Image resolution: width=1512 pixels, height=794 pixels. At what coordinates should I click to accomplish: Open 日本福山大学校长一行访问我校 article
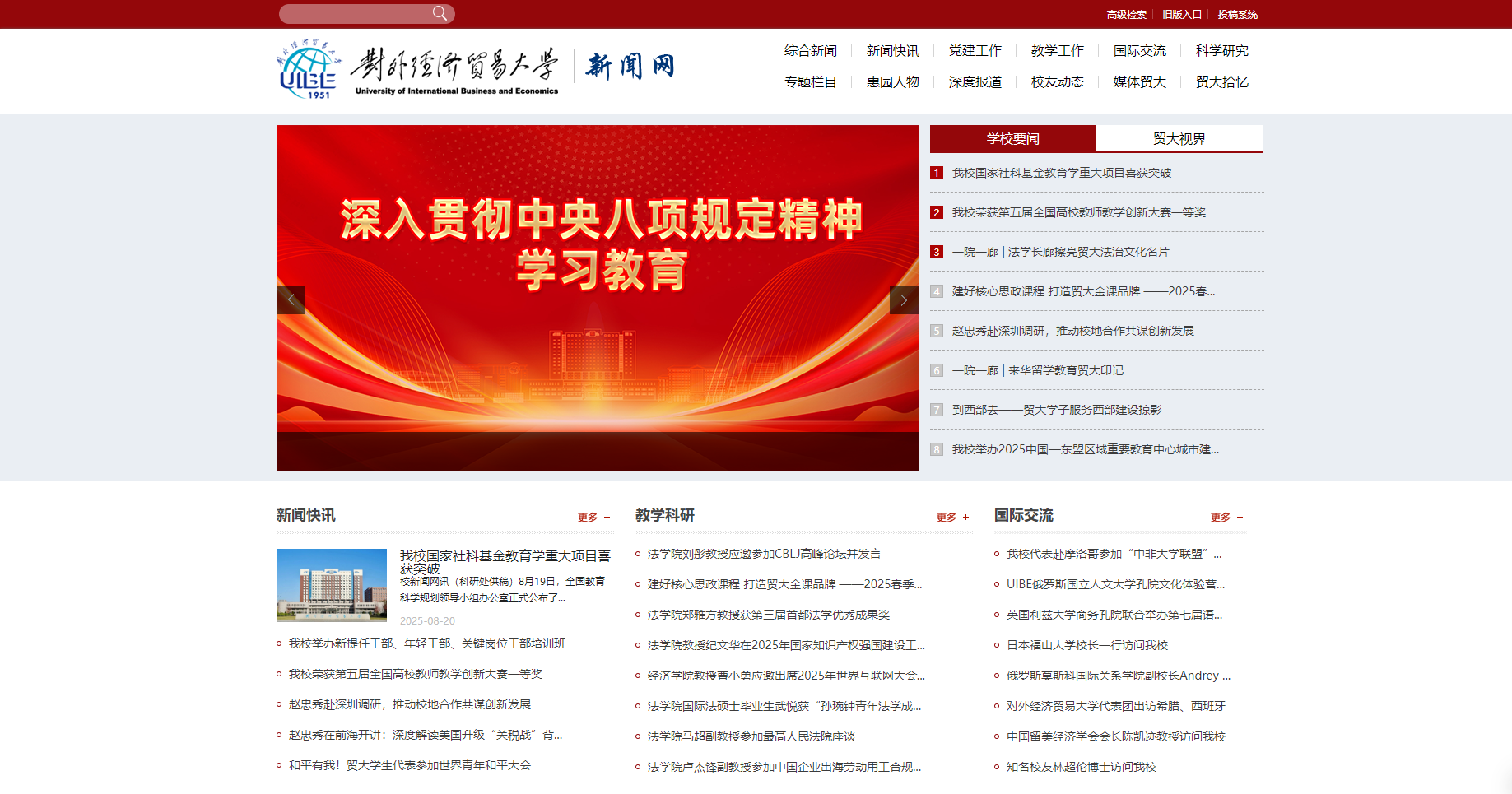pos(1086,645)
